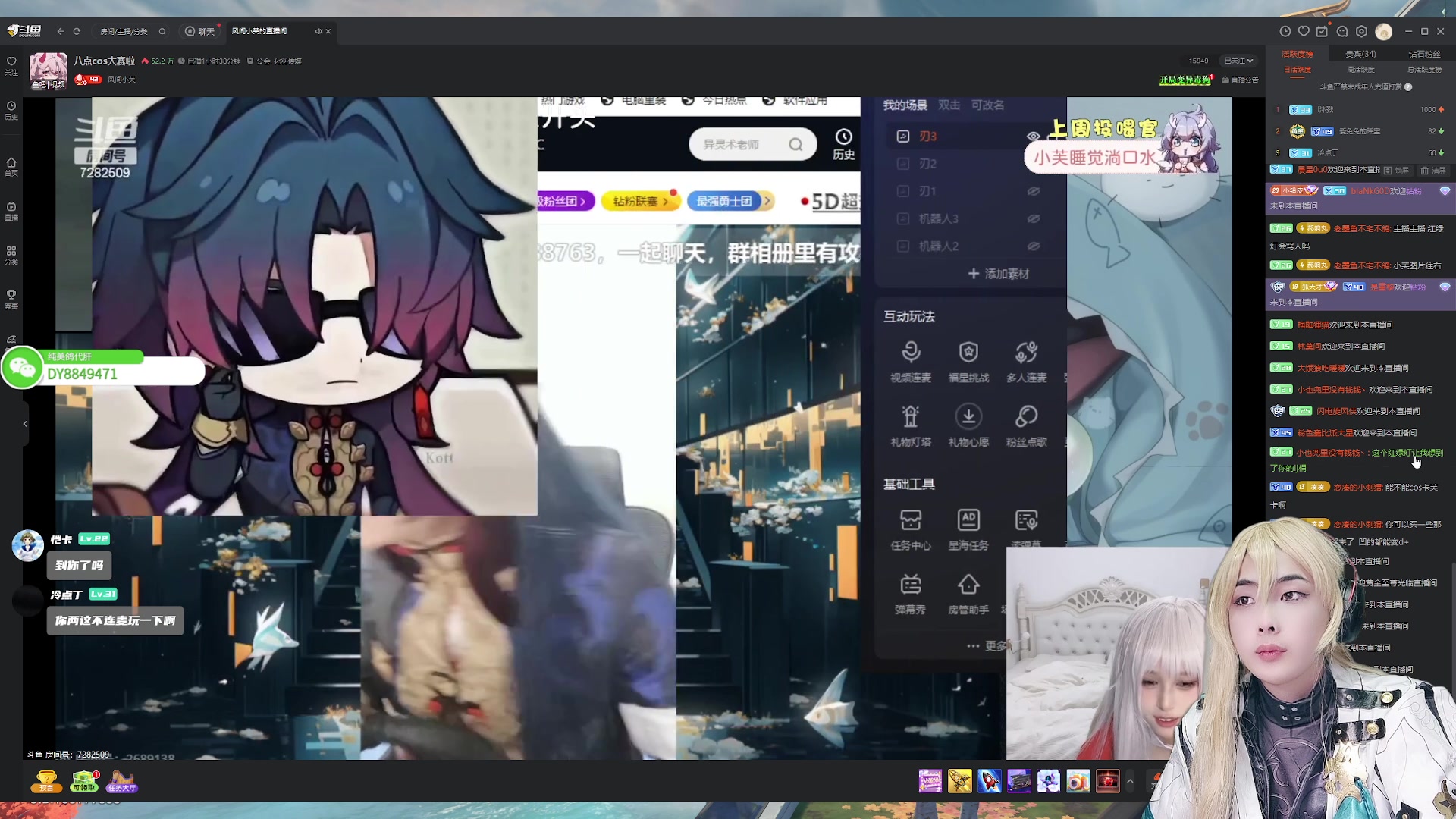1456x819 pixels.
Task: Open 赛事 trophy icon in left sidebar
Action: (11, 300)
